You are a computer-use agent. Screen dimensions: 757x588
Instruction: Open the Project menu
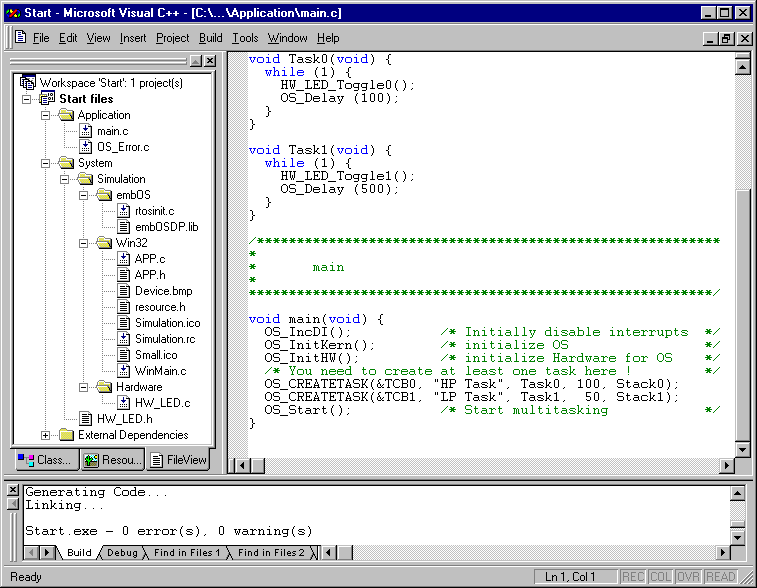[x=172, y=38]
